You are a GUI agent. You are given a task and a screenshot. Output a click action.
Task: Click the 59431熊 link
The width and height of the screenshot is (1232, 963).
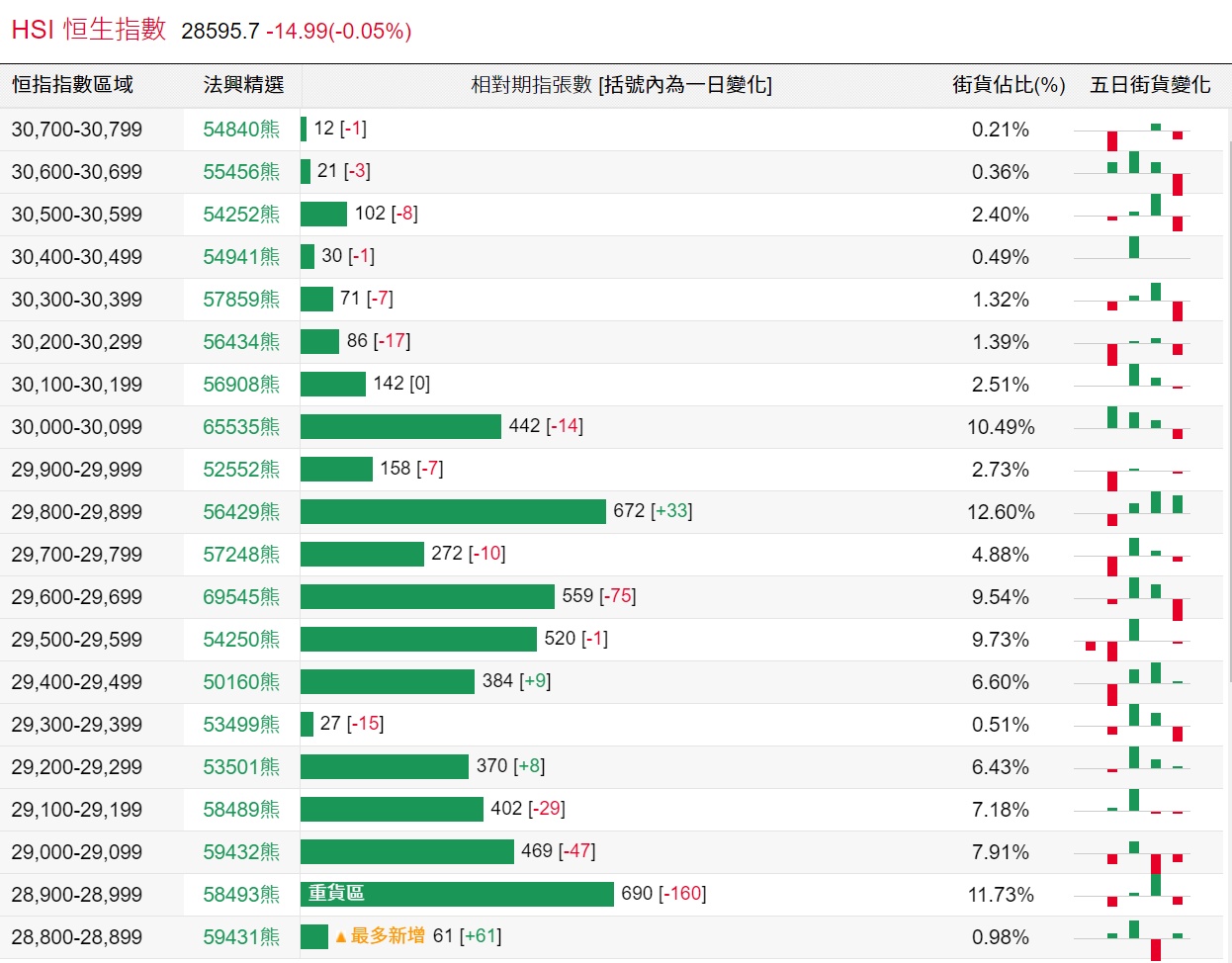point(241,937)
